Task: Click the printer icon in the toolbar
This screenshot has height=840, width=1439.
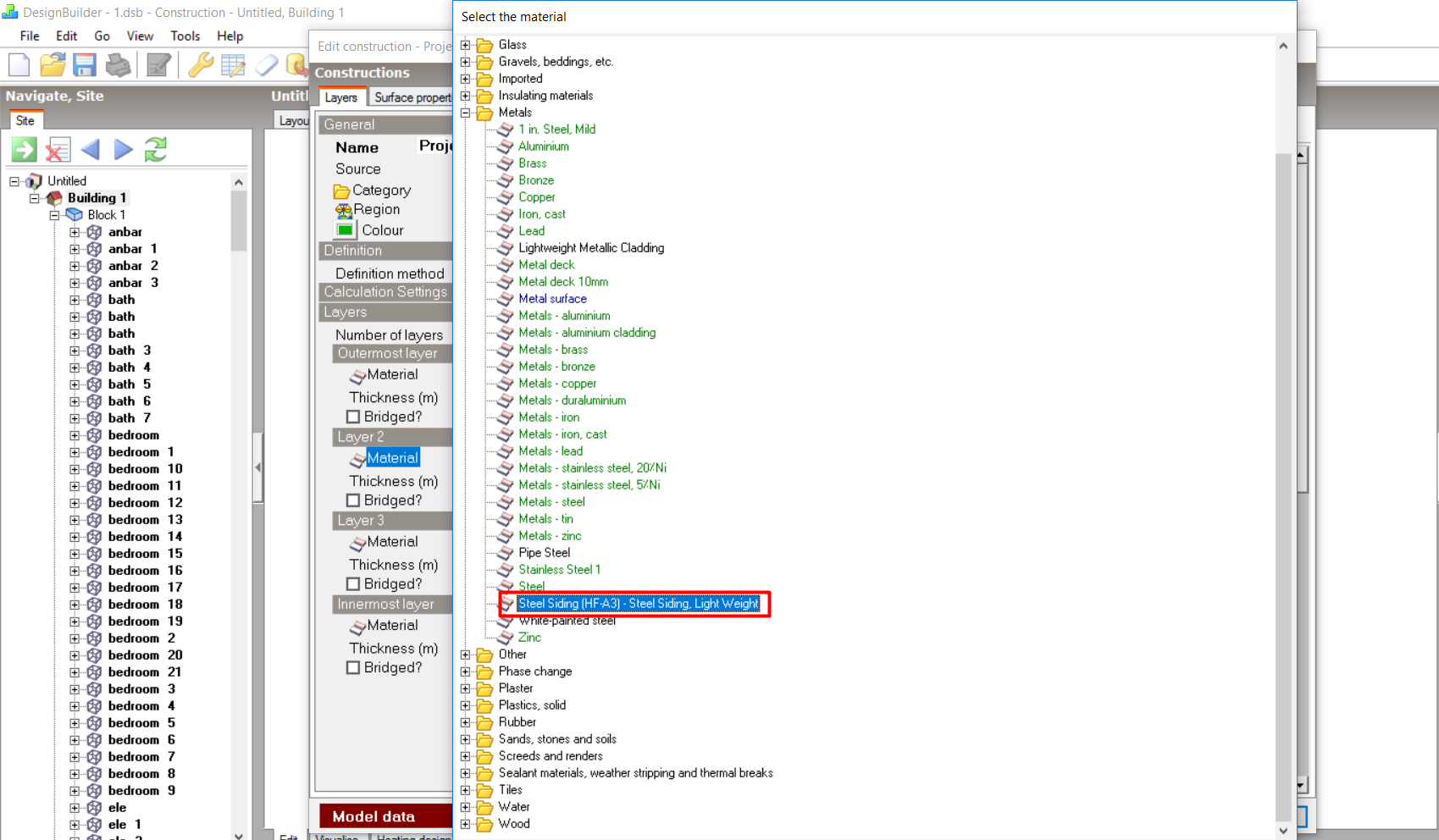Action: [119, 64]
